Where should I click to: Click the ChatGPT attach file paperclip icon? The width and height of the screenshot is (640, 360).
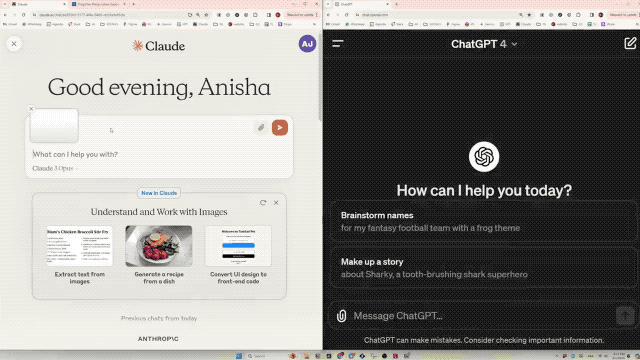341,316
